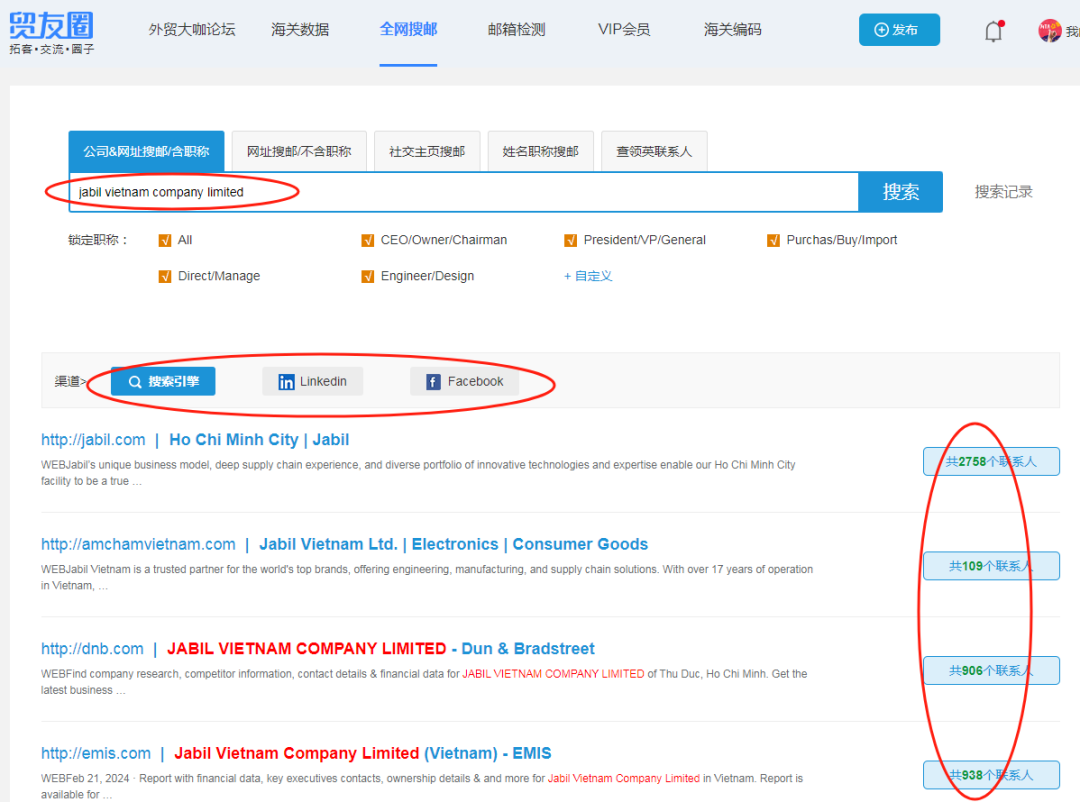Toggle the Engineer/Design checkbox
Viewport: 1080px width, 802px height.
click(368, 276)
